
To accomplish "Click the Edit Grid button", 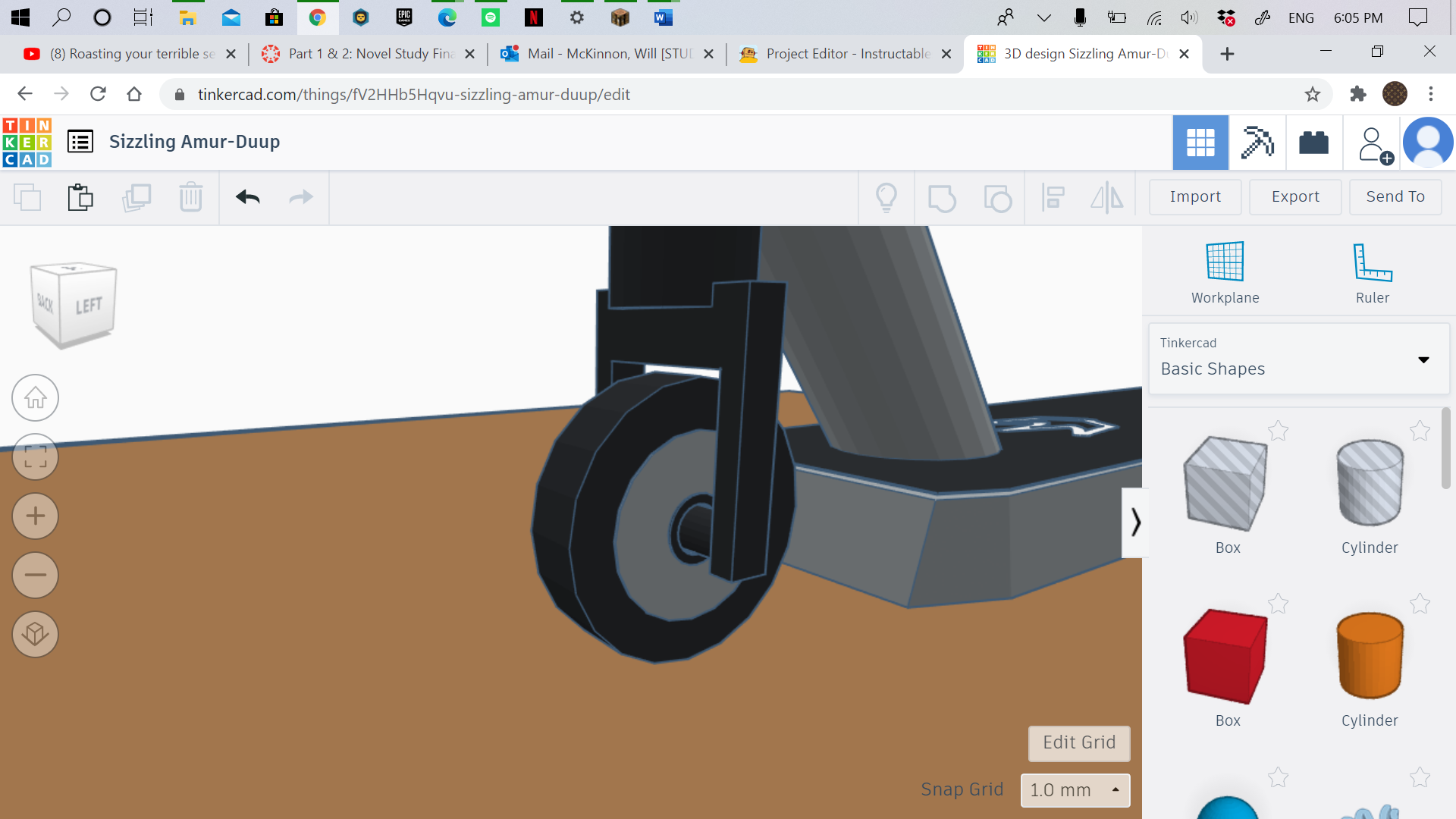I will tap(1079, 743).
